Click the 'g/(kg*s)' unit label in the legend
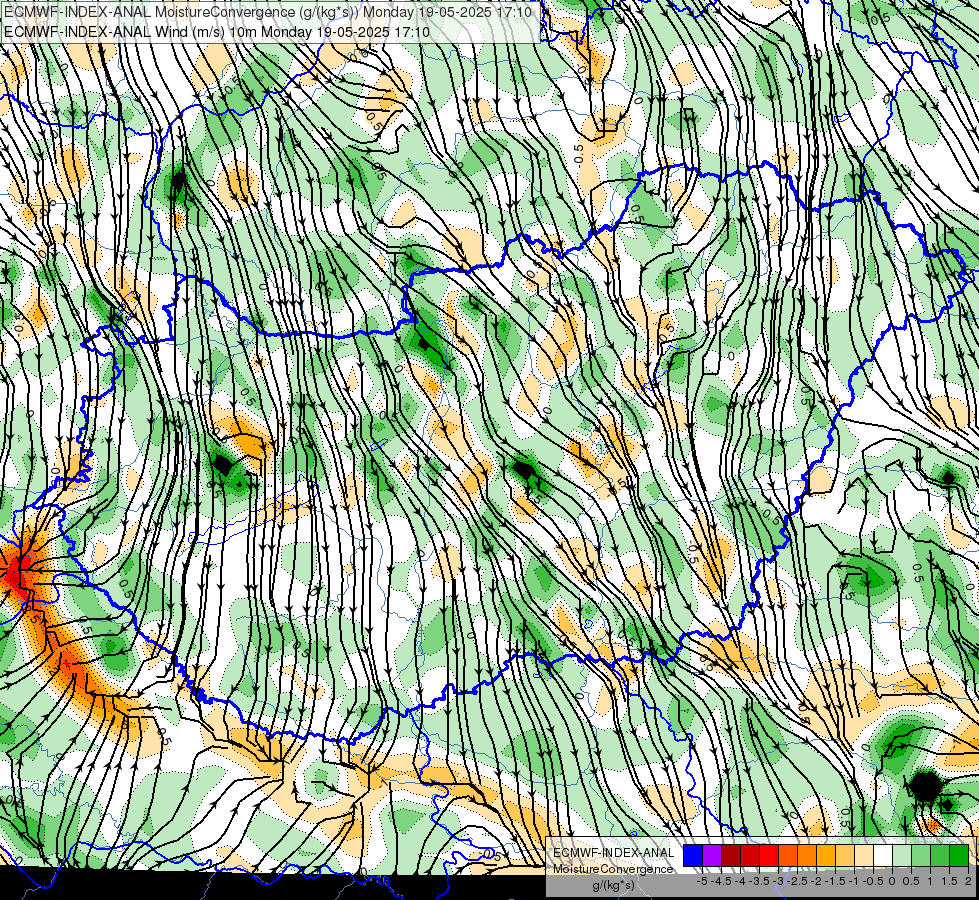979x900 pixels. click(614, 885)
